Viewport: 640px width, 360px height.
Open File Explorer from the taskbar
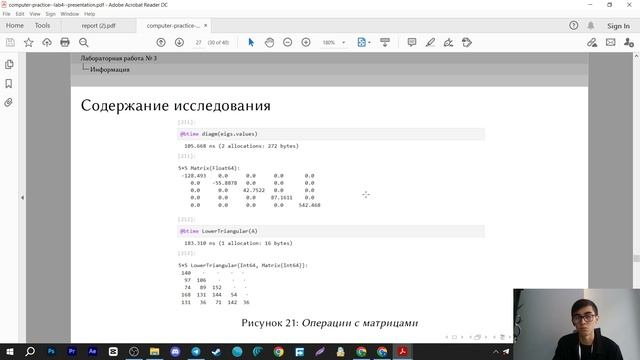pos(154,351)
